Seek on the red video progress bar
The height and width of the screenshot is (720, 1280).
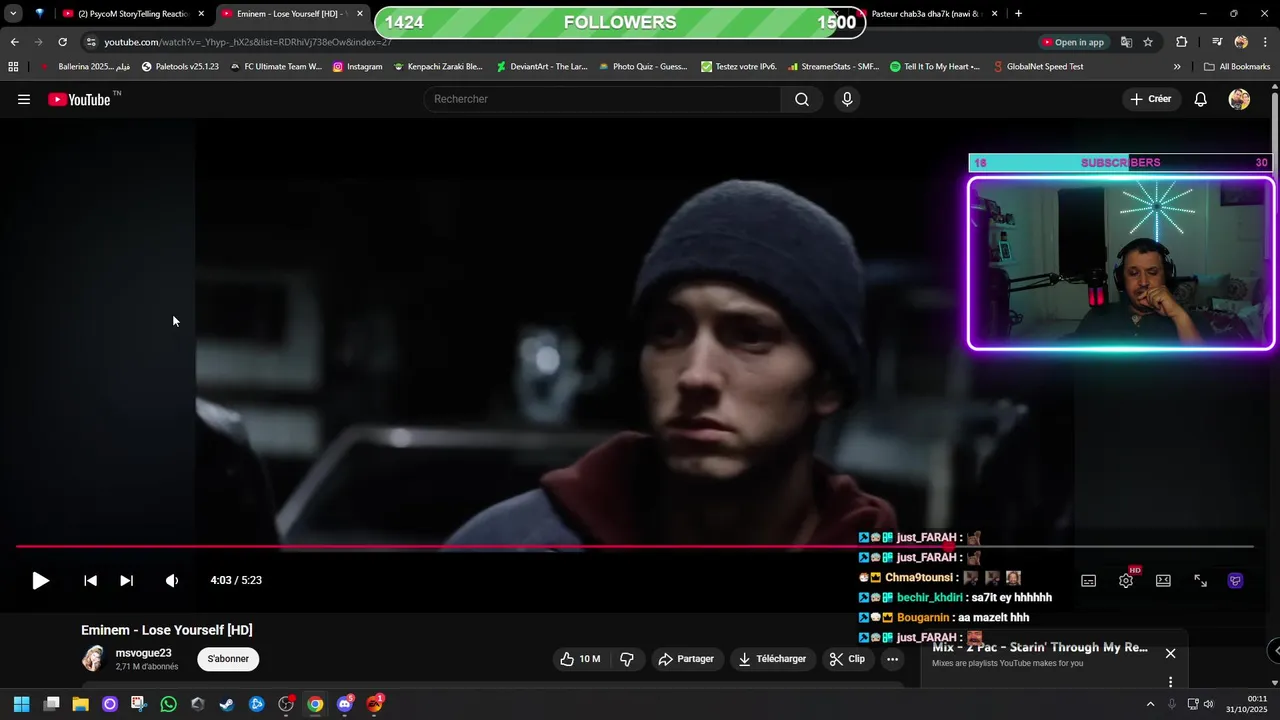coord(634,546)
